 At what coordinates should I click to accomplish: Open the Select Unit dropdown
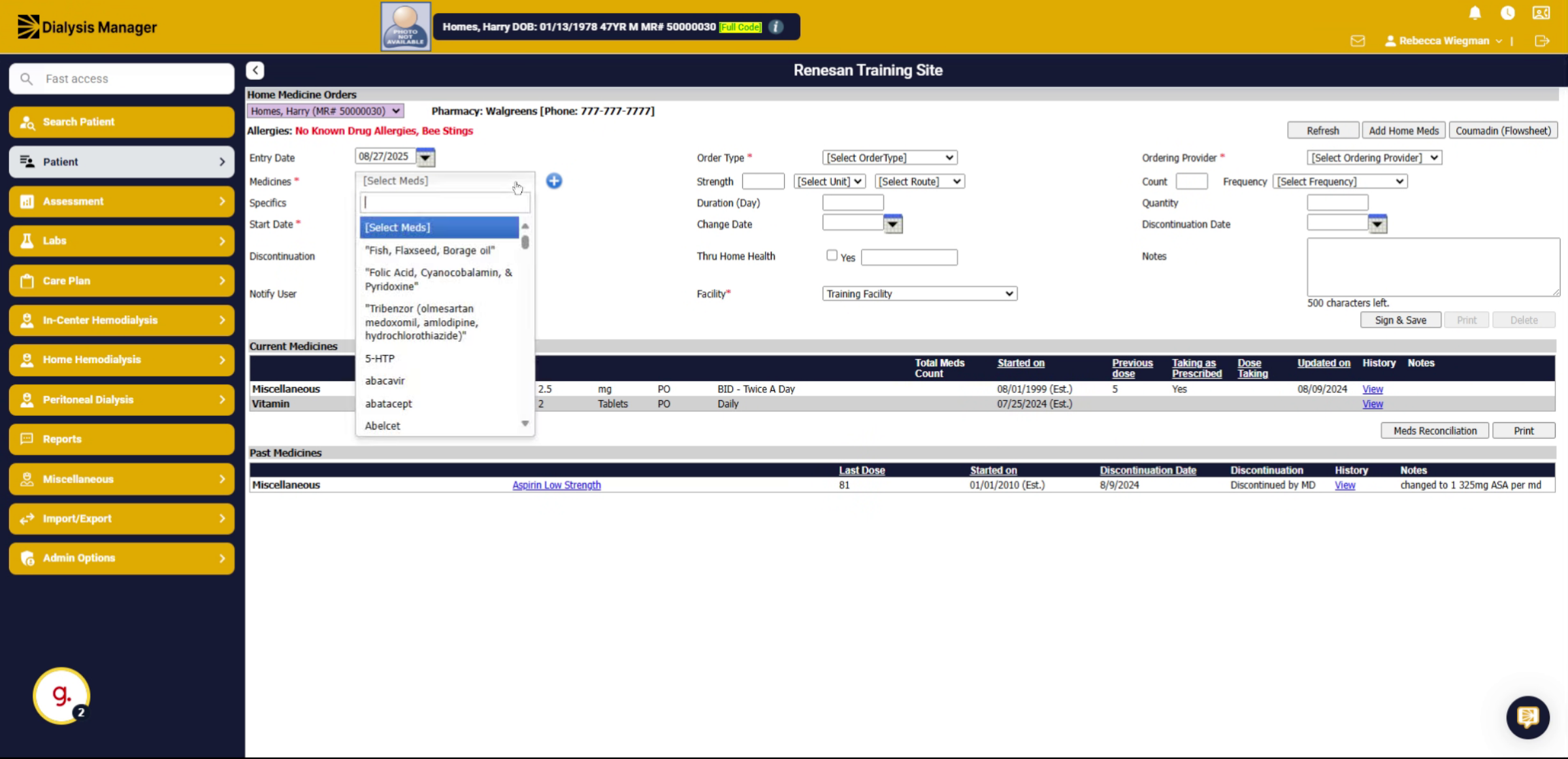point(830,181)
